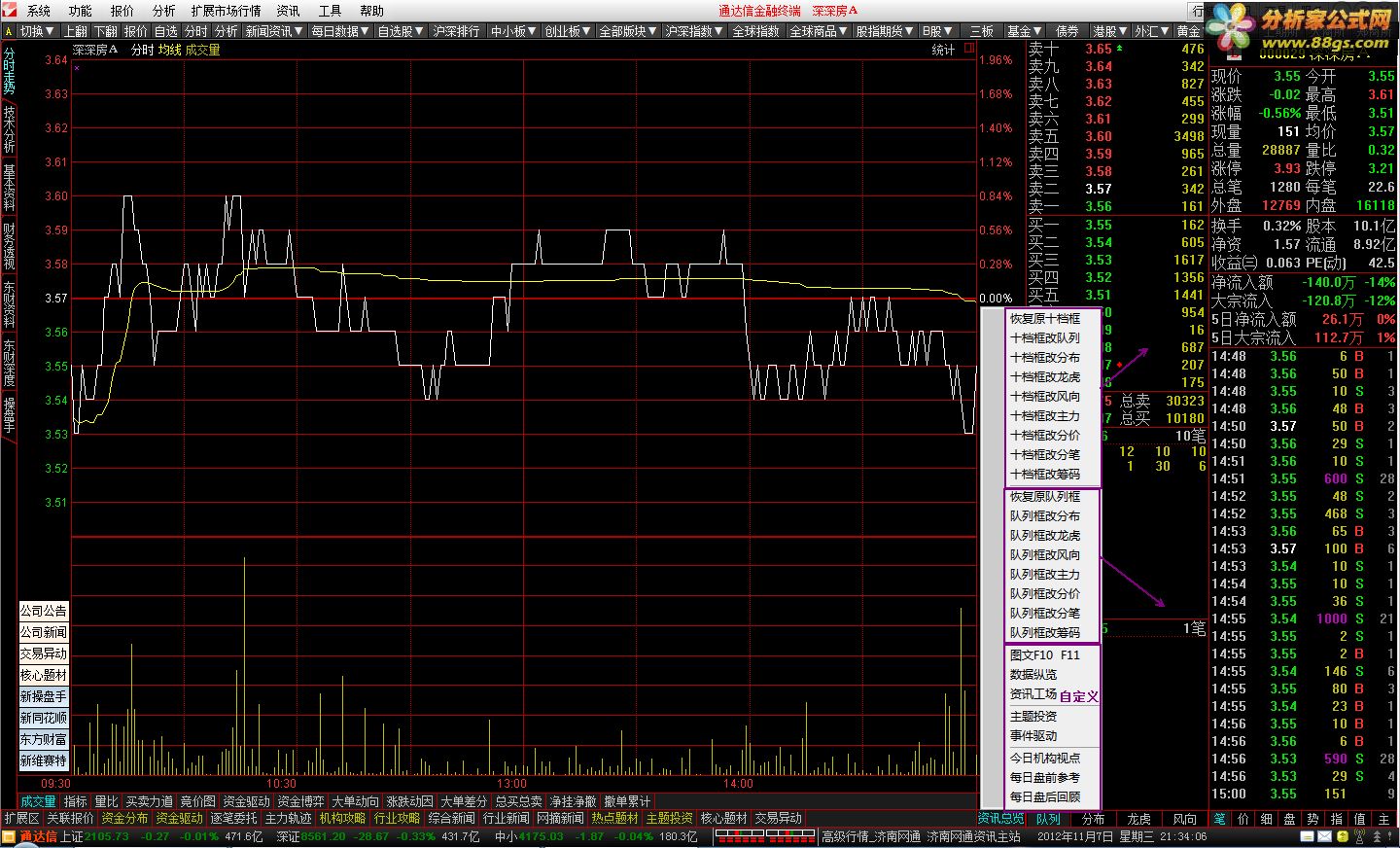Choose 队列框改分布 from the popup menu
The image size is (1400, 848).
click(1045, 516)
